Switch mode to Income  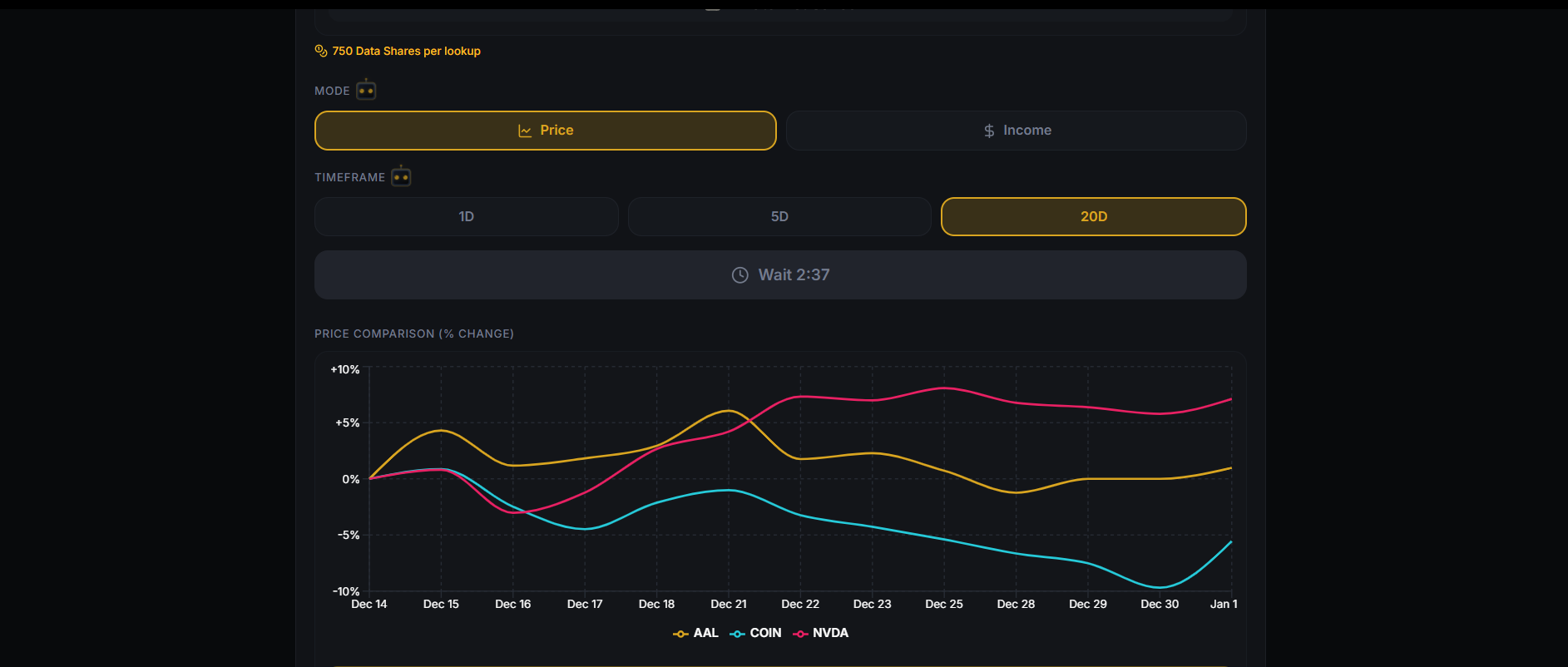[x=1016, y=131]
